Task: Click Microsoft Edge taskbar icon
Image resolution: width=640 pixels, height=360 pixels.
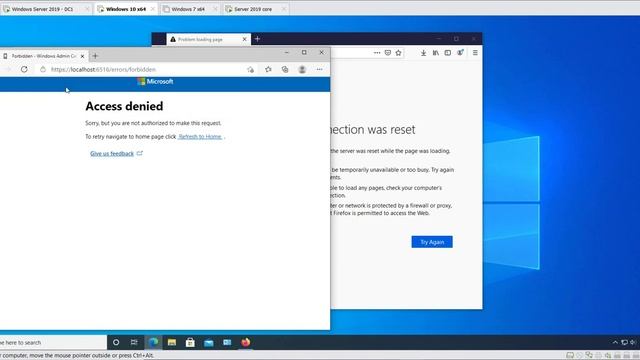Action: tap(153, 342)
